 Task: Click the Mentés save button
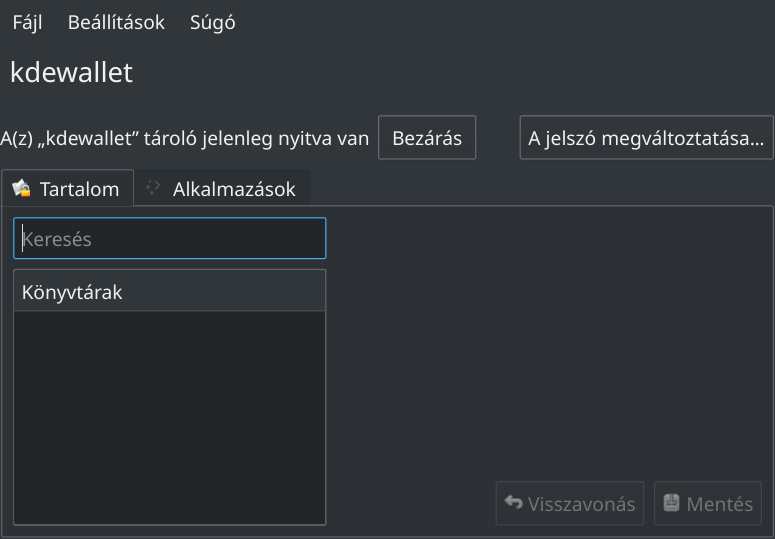click(708, 503)
